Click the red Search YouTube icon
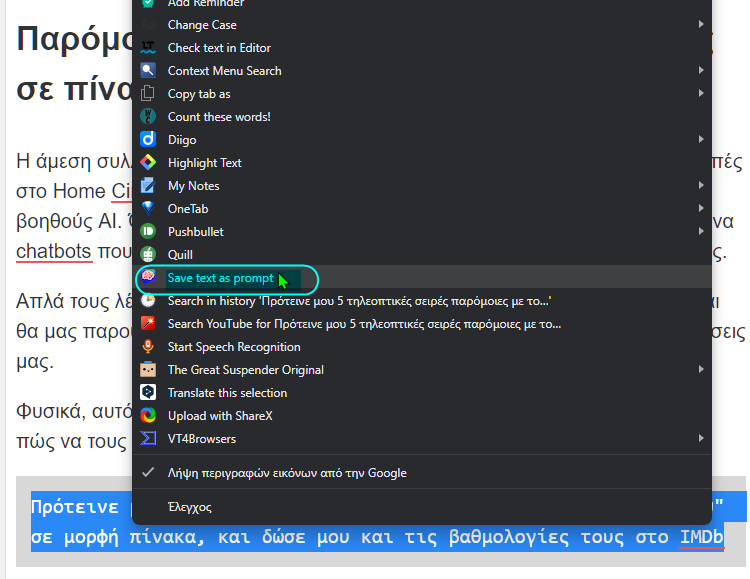Image resolution: width=750 pixels, height=579 pixels. pyautogui.click(x=148, y=323)
